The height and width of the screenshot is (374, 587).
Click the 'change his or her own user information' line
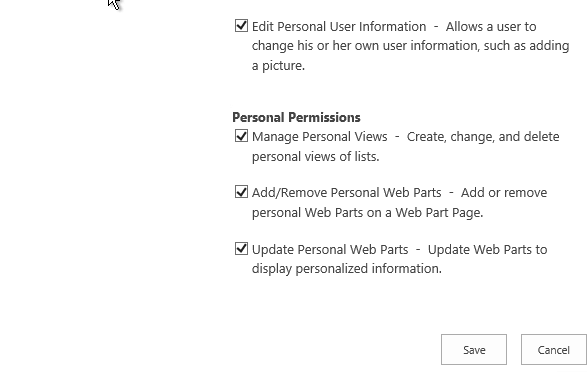coord(410,46)
